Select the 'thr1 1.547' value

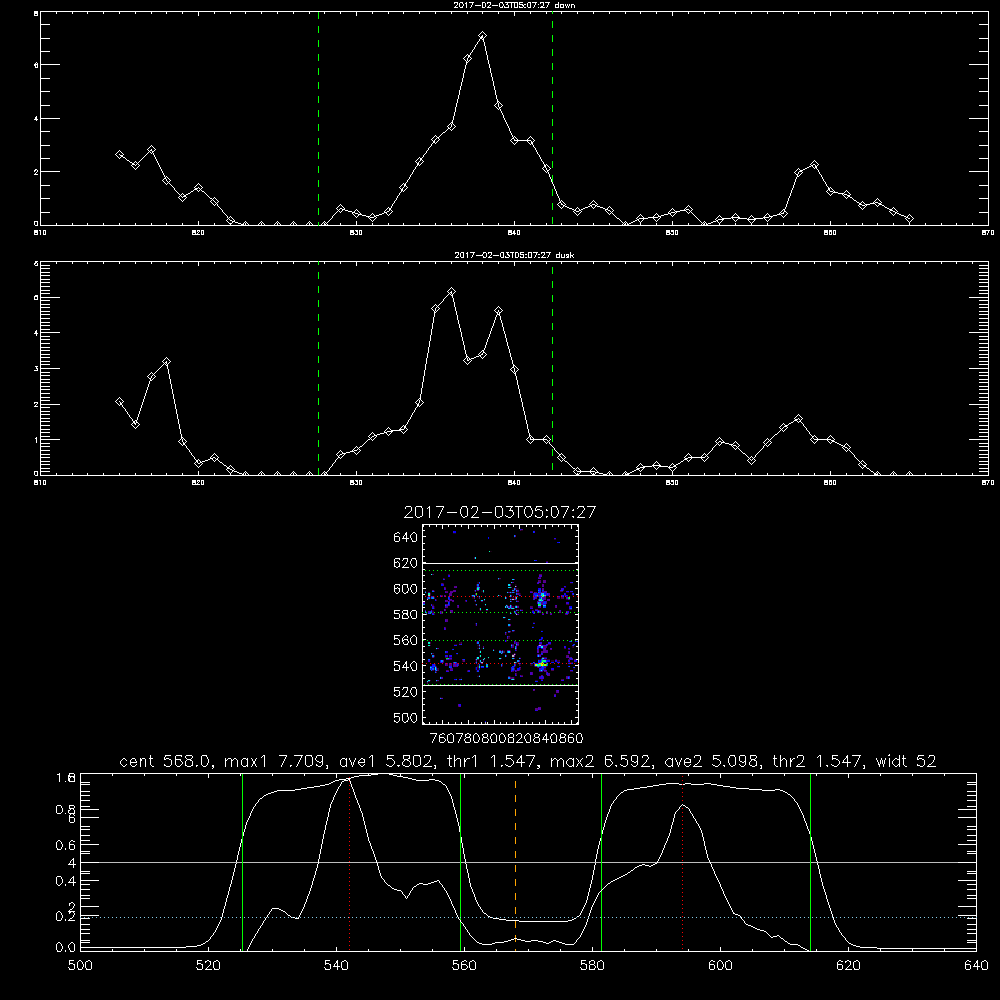pos(492,761)
